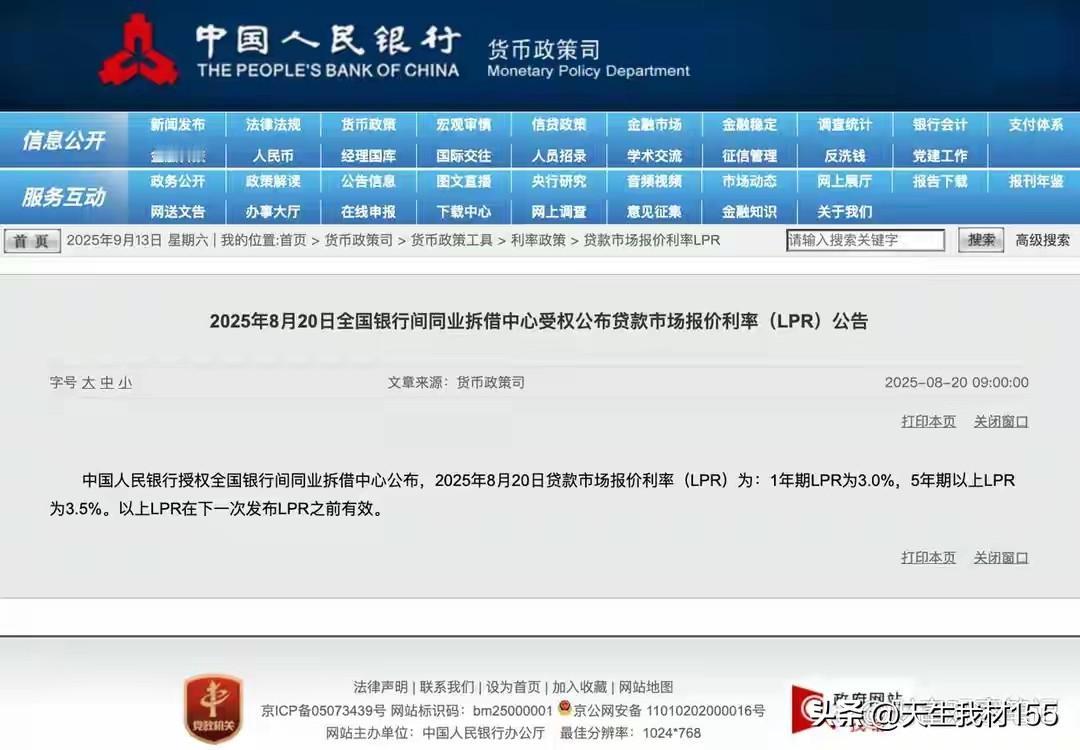Viewport: 1080px width, 750px height.
Task: Open the 办事大厅 menu item
Action: click(273, 211)
